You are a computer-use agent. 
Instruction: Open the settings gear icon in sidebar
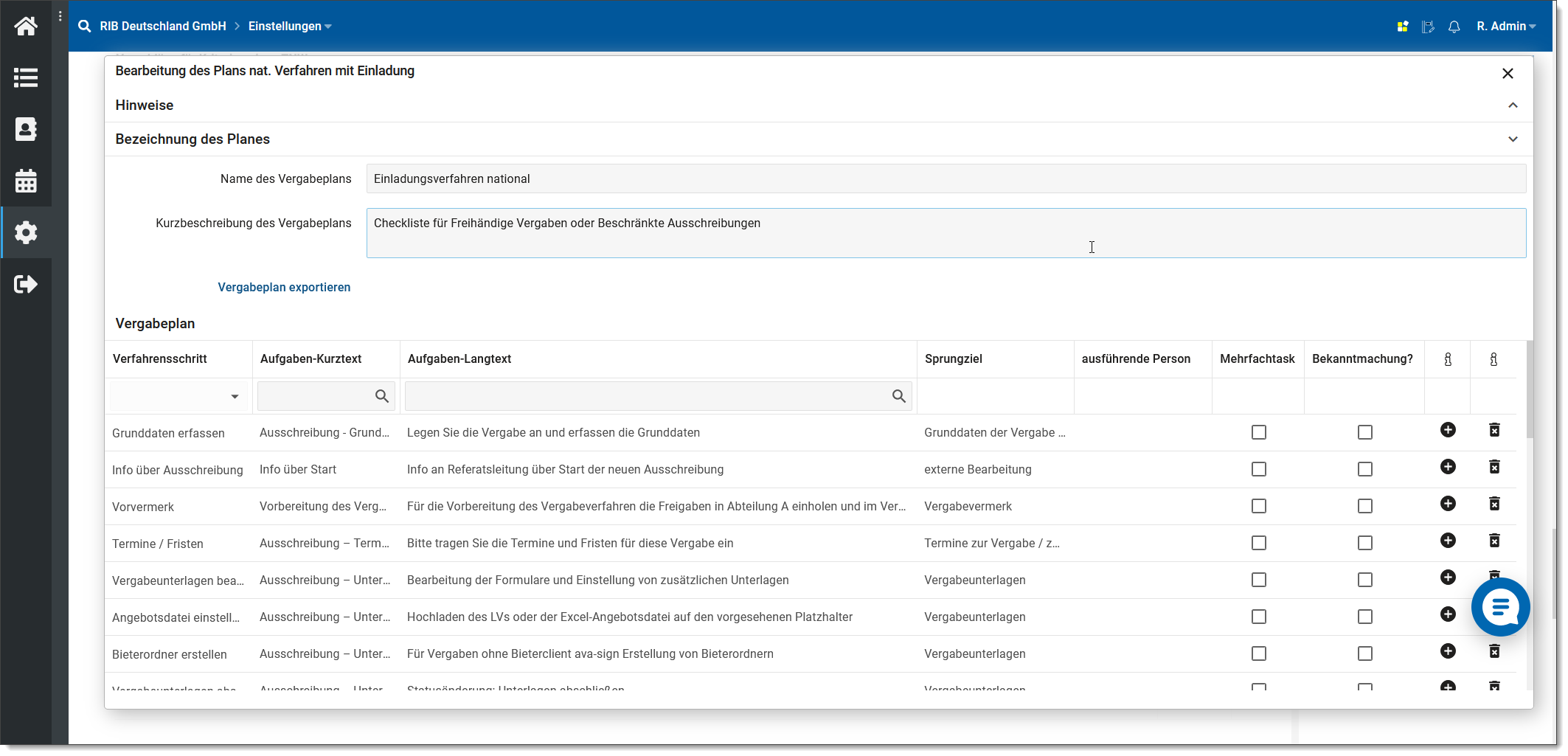click(x=26, y=232)
